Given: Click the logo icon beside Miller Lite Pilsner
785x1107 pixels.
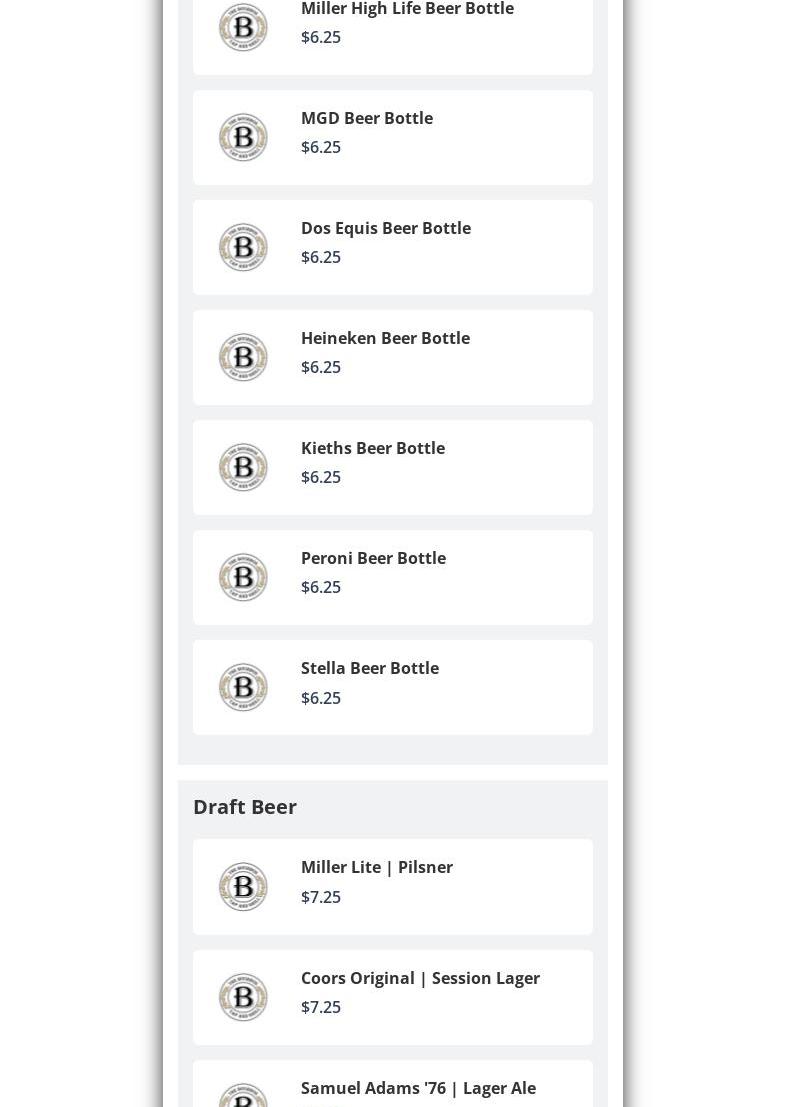Looking at the screenshot, I should [243, 887].
